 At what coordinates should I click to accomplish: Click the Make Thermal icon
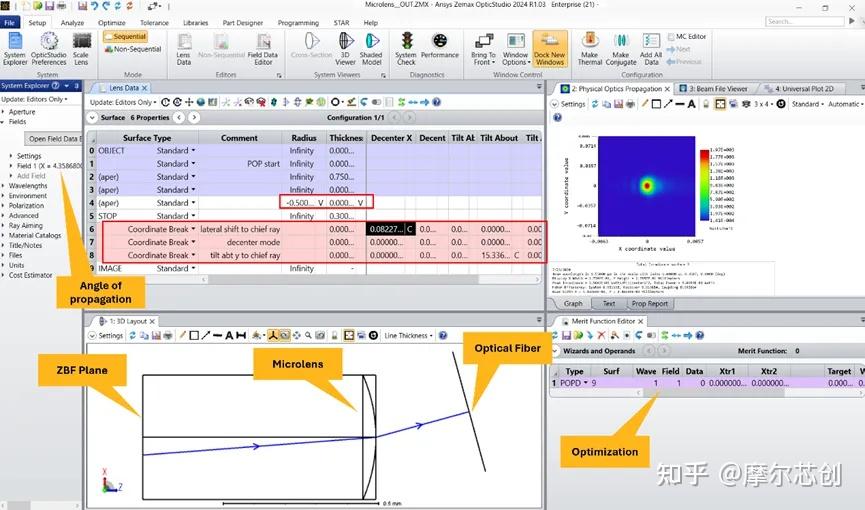589,49
